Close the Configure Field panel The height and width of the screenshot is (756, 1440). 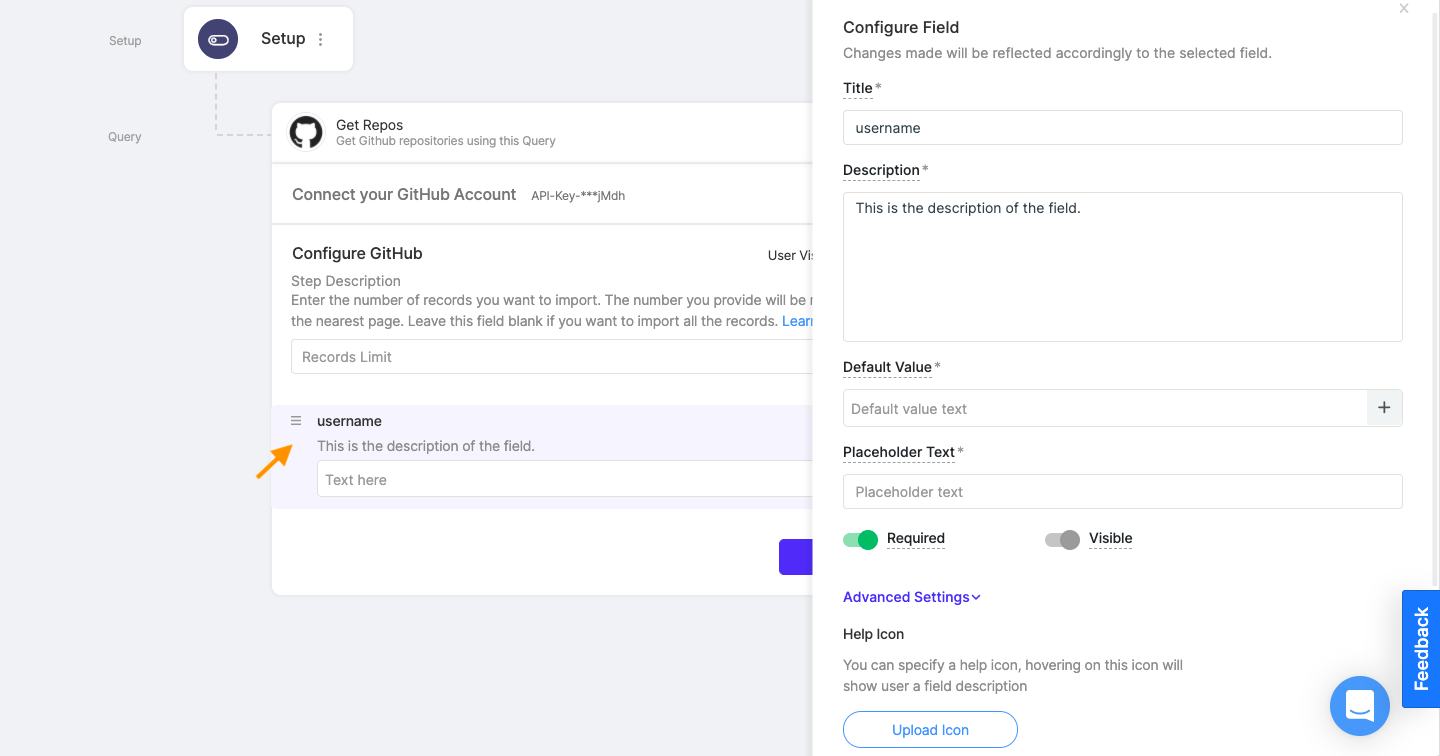click(1404, 8)
